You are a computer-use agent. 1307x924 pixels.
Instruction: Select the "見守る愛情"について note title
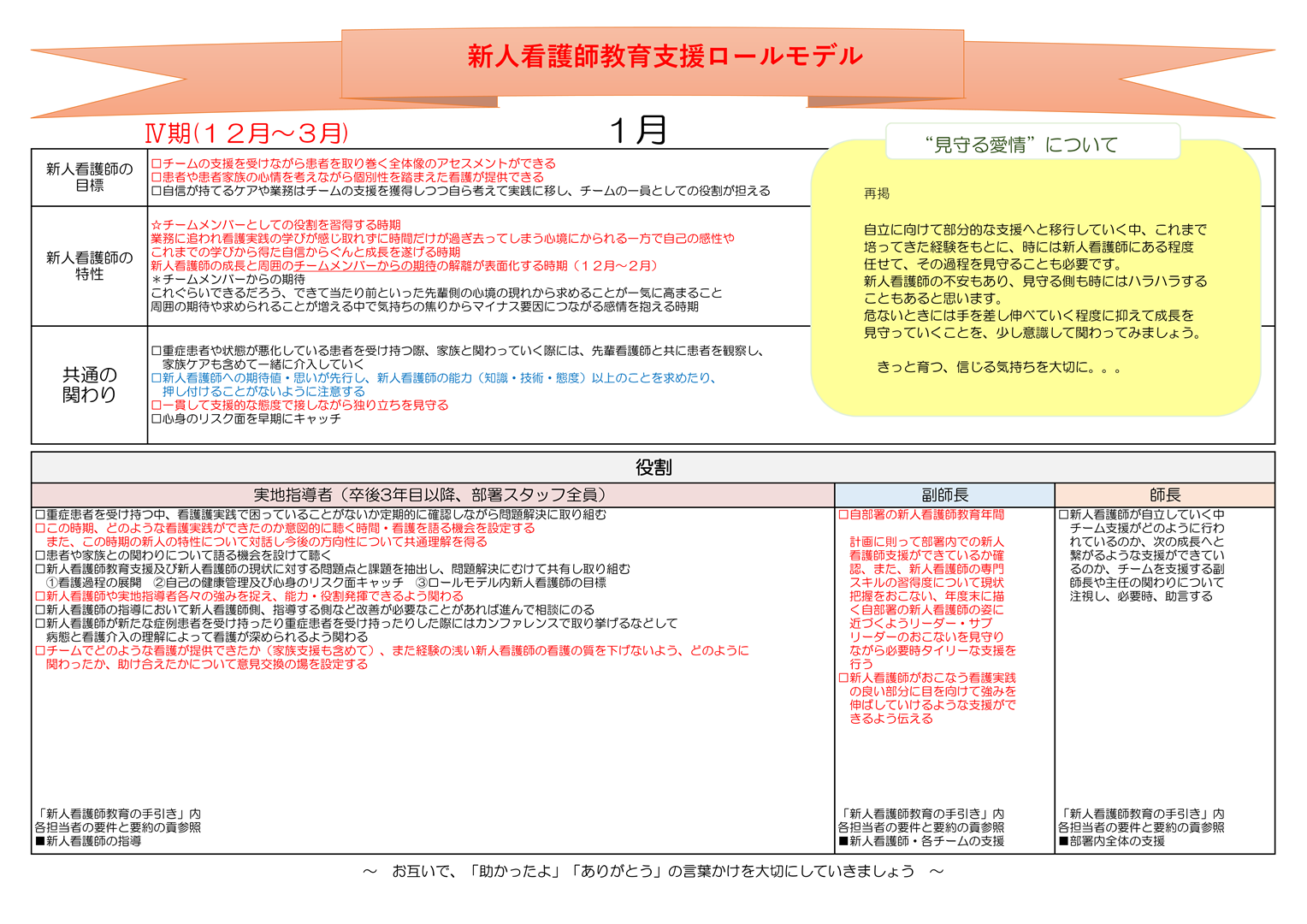1020,145
